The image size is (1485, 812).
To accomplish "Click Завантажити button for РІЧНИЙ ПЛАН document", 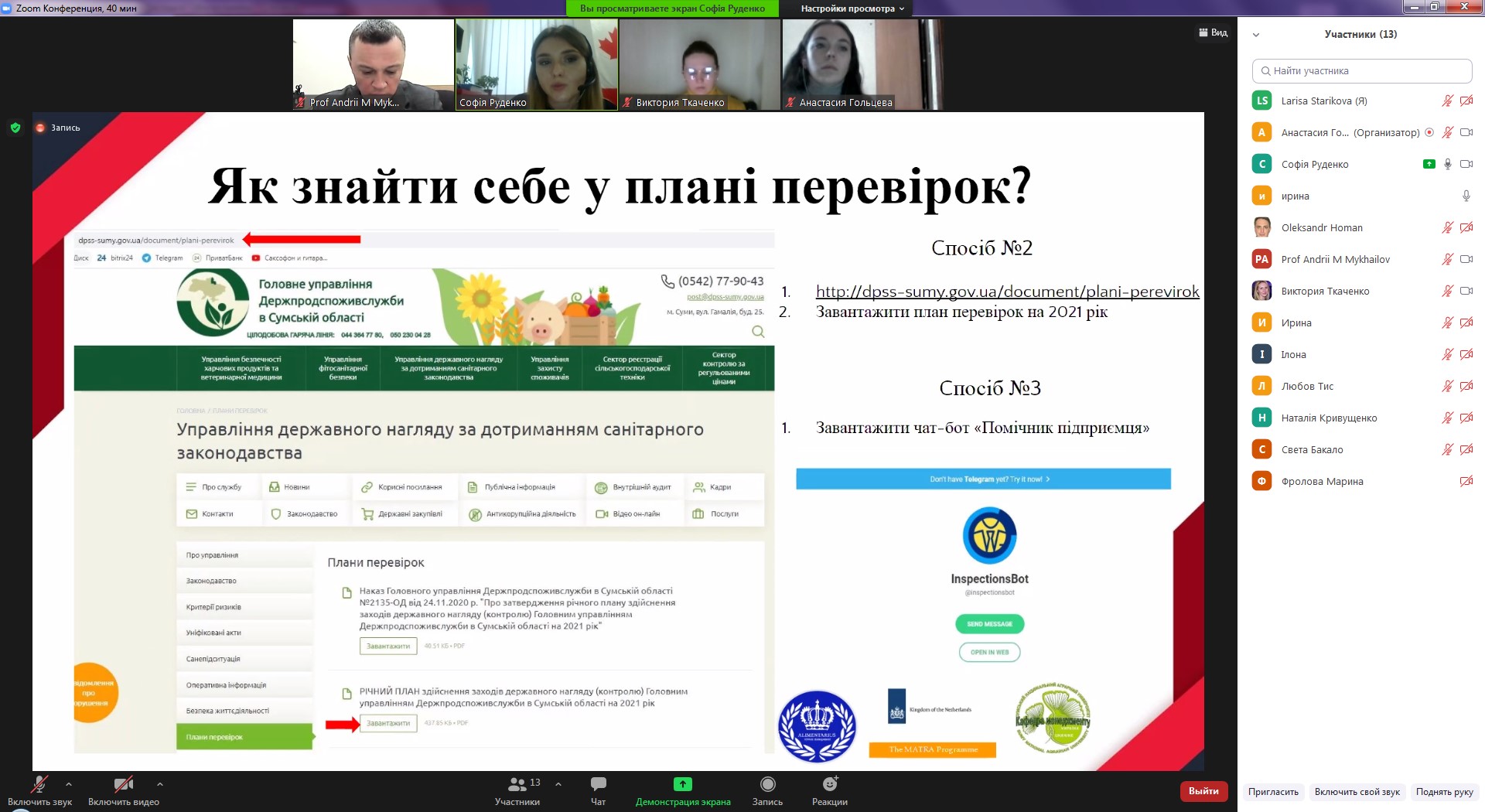I will click(388, 723).
